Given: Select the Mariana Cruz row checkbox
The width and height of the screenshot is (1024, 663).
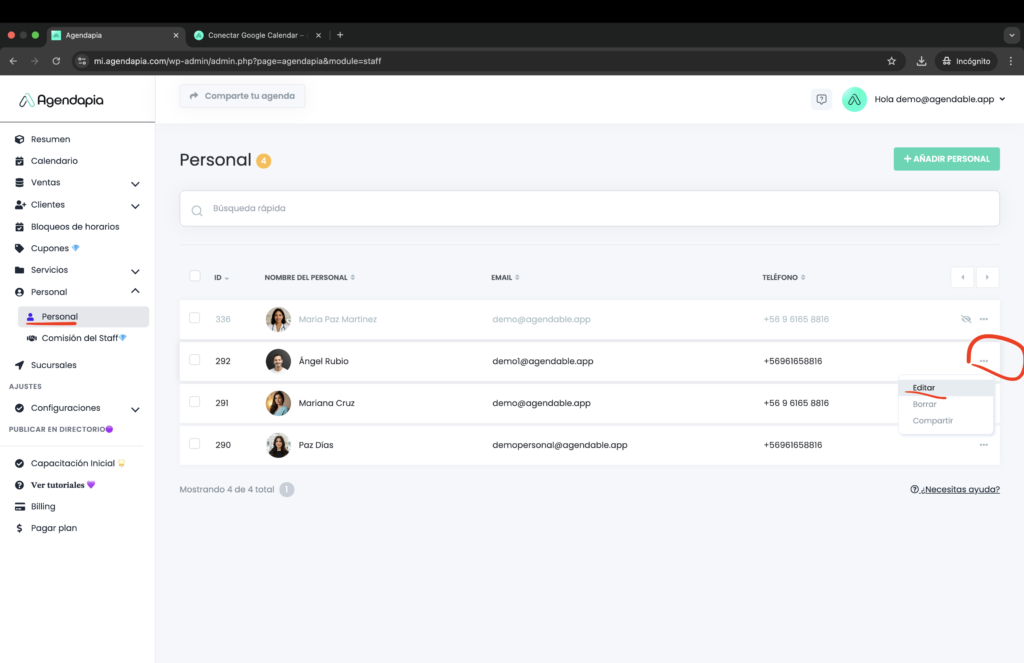Looking at the screenshot, I should click(x=195, y=402).
